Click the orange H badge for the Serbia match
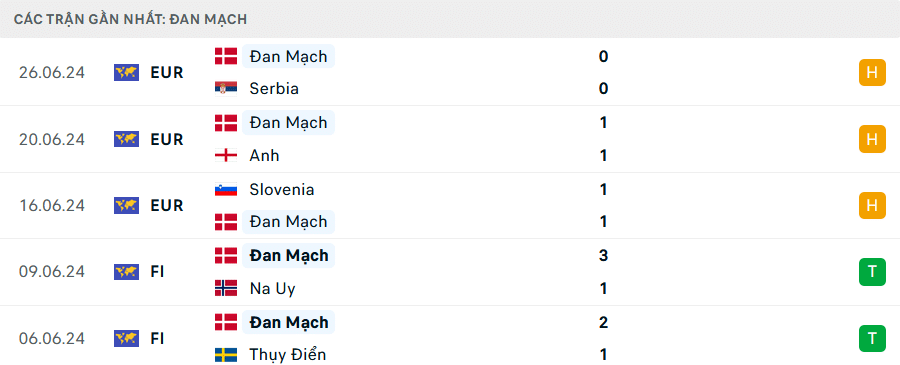The height and width of the screenshot is (365, 900). (x=872, y=72)
